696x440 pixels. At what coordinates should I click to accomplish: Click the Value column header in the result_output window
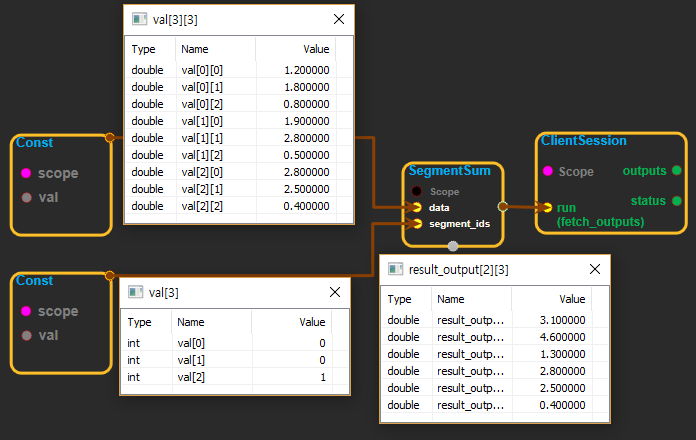tap(571, 299)
